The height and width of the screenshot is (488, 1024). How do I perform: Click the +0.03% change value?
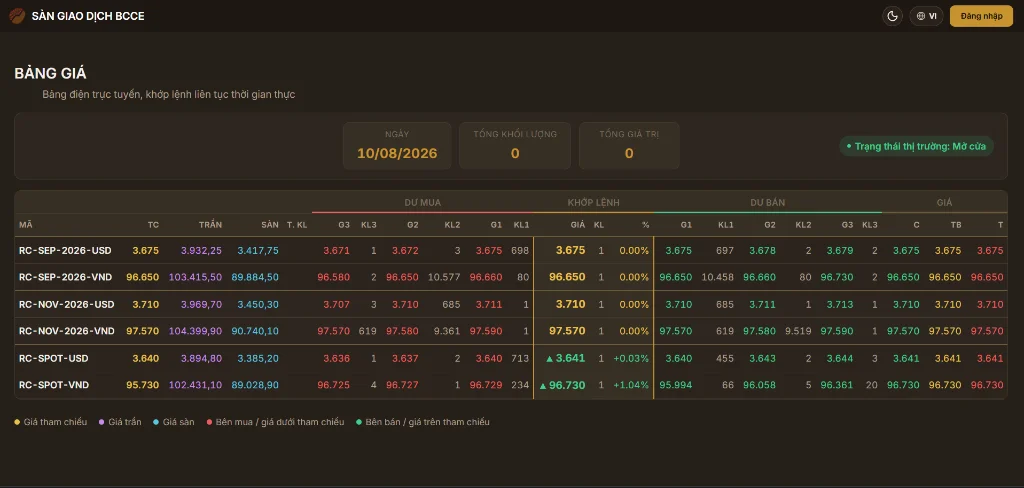point(631,358)
